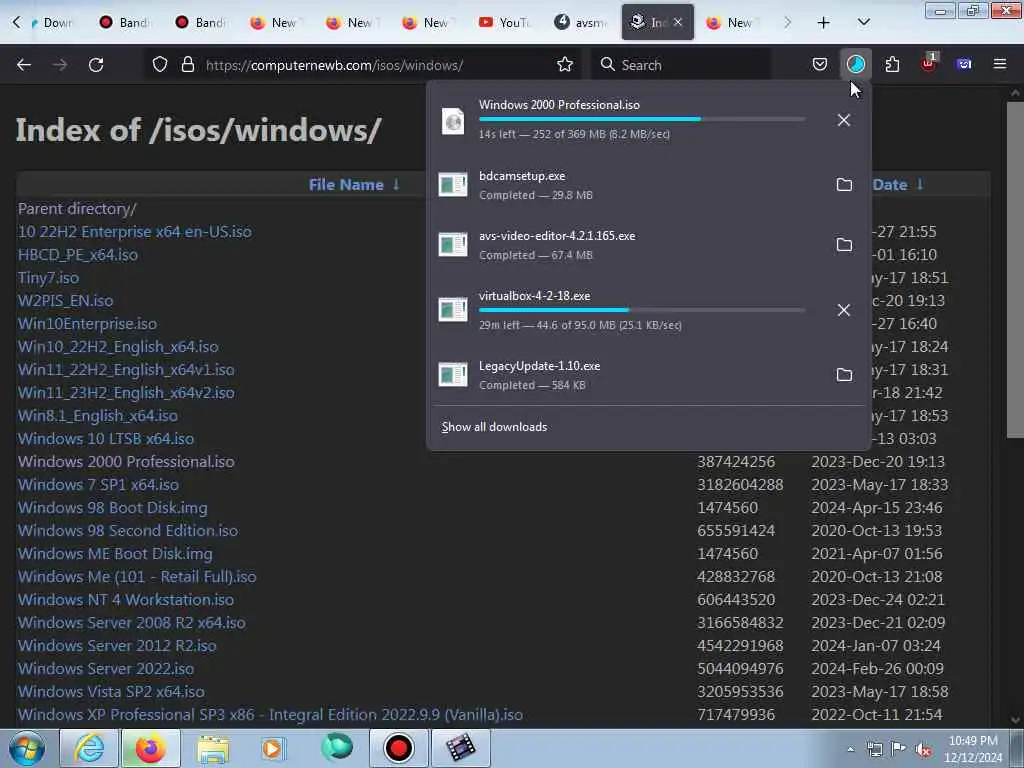Show hidden tray icons arrow
The height and width of the screenshot is (768, 1024).
(x=850, y=749)
